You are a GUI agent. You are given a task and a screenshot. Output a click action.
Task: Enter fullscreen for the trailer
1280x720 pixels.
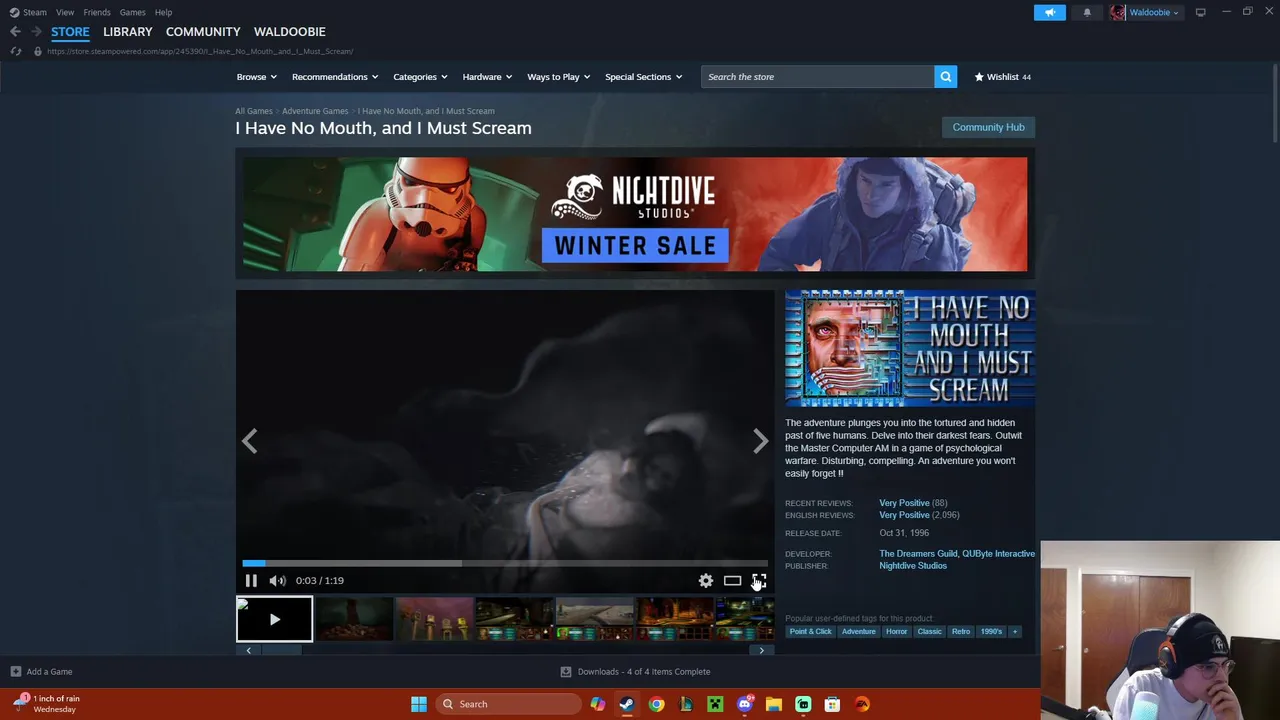click(x=759, y=580)
